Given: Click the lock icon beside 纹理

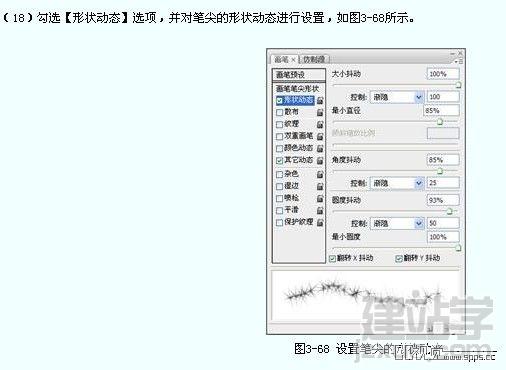Looking at the screenshot, I should click(320, 125).
